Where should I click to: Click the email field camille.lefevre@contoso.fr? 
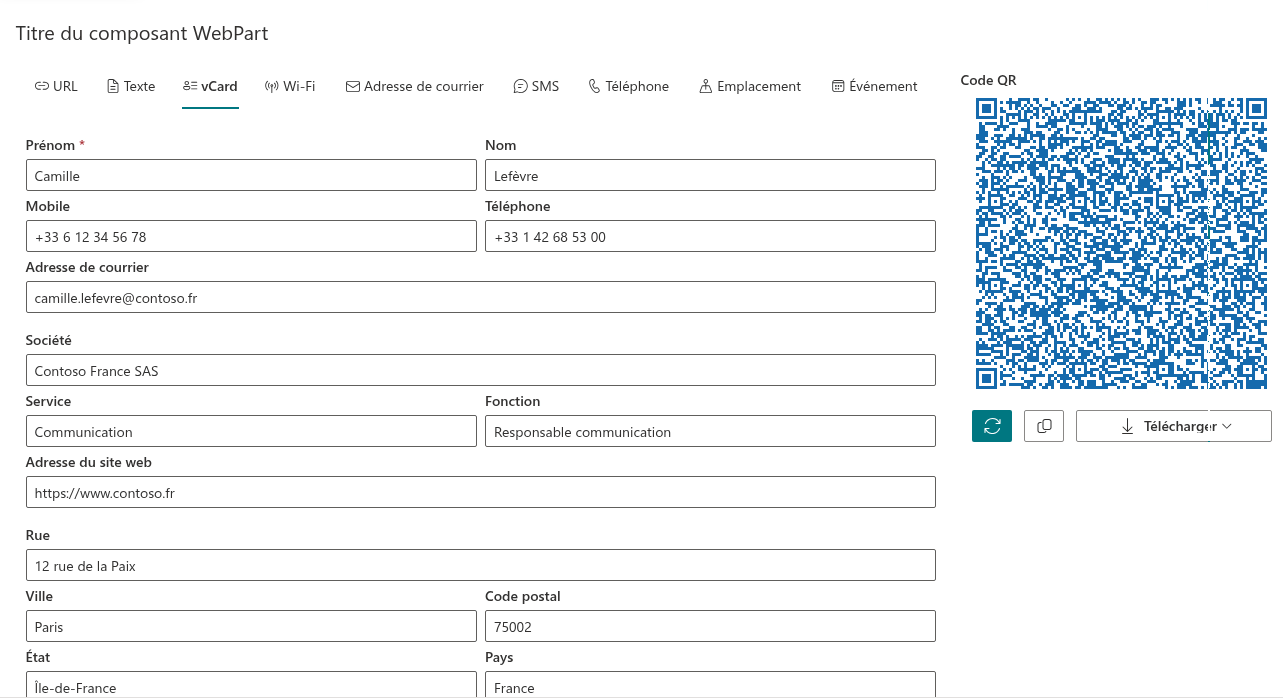pyautogui.click(x=481, y=297)
